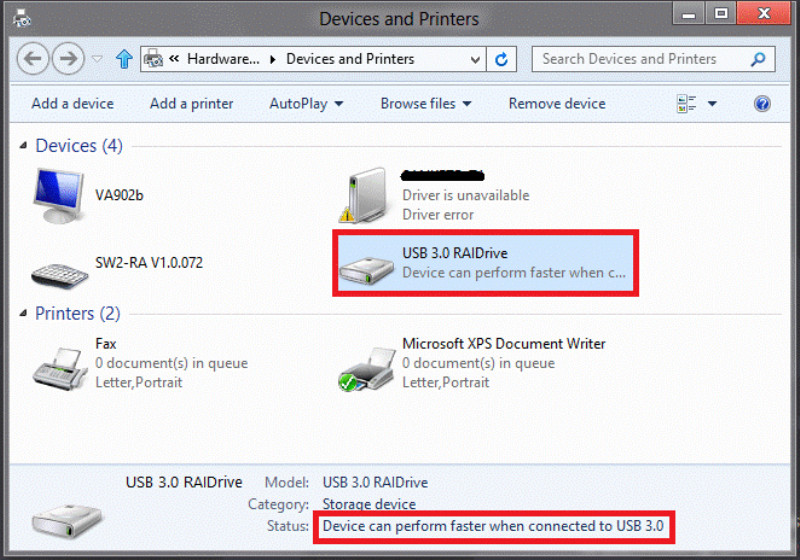
Task: Click the Status message about USB 3.0
Action: point(493,526)
